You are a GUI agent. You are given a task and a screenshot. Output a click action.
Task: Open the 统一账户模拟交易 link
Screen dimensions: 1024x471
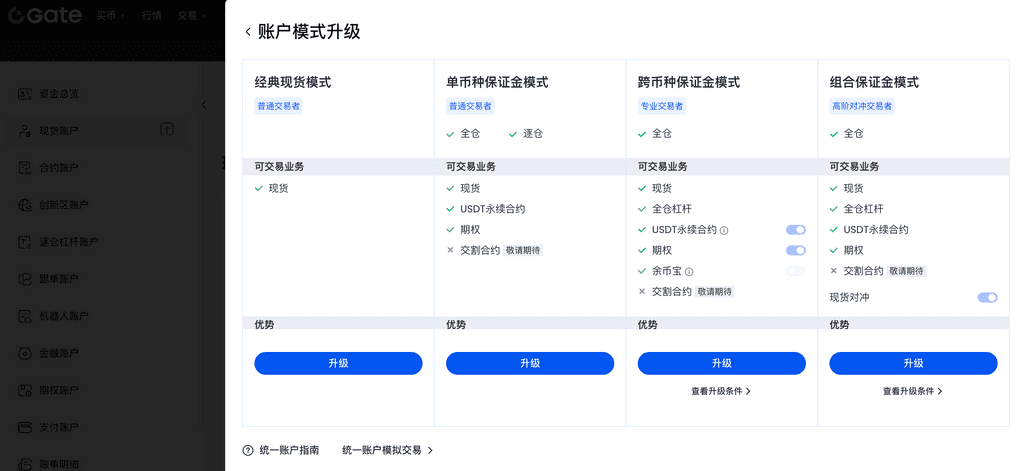(387, 451)
